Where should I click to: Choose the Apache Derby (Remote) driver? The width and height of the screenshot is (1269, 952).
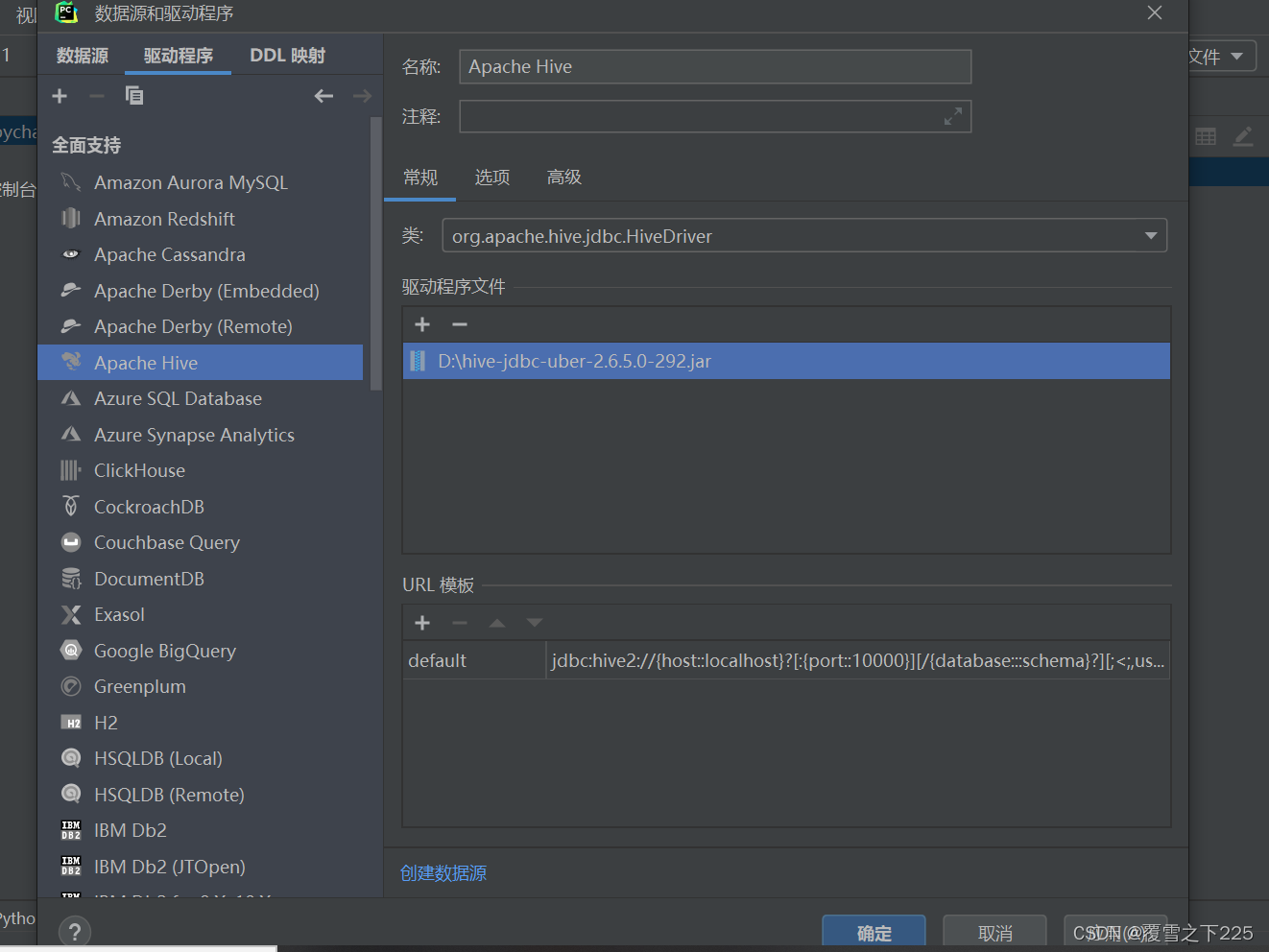point(200,326)
